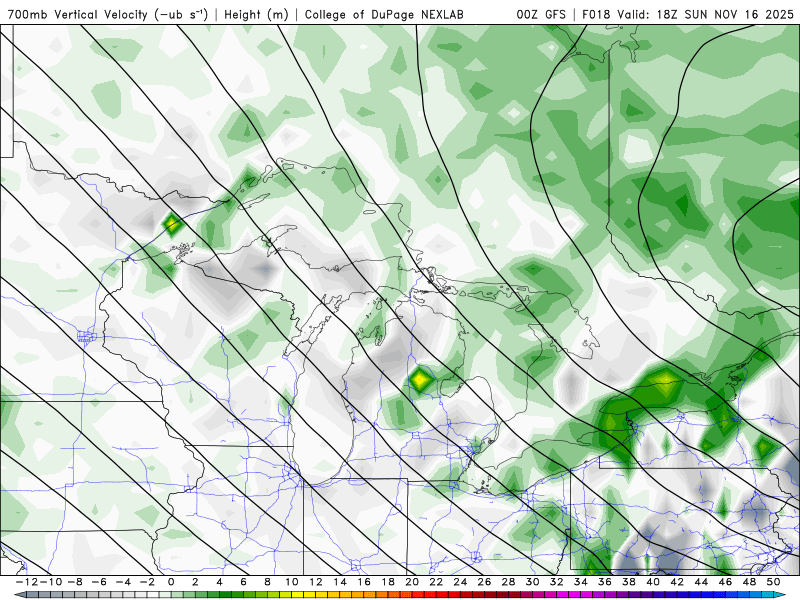Click the '46' value on color scale
Image resolution: width=800 pixels, height=600 pixels.
point(725,582)
